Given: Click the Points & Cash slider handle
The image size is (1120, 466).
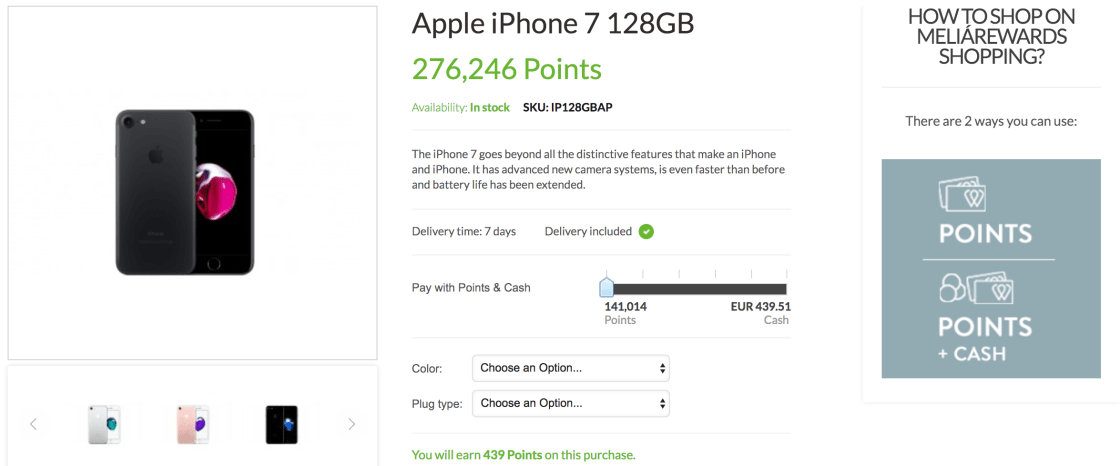Looking at the screenshot, I should 606,288.
